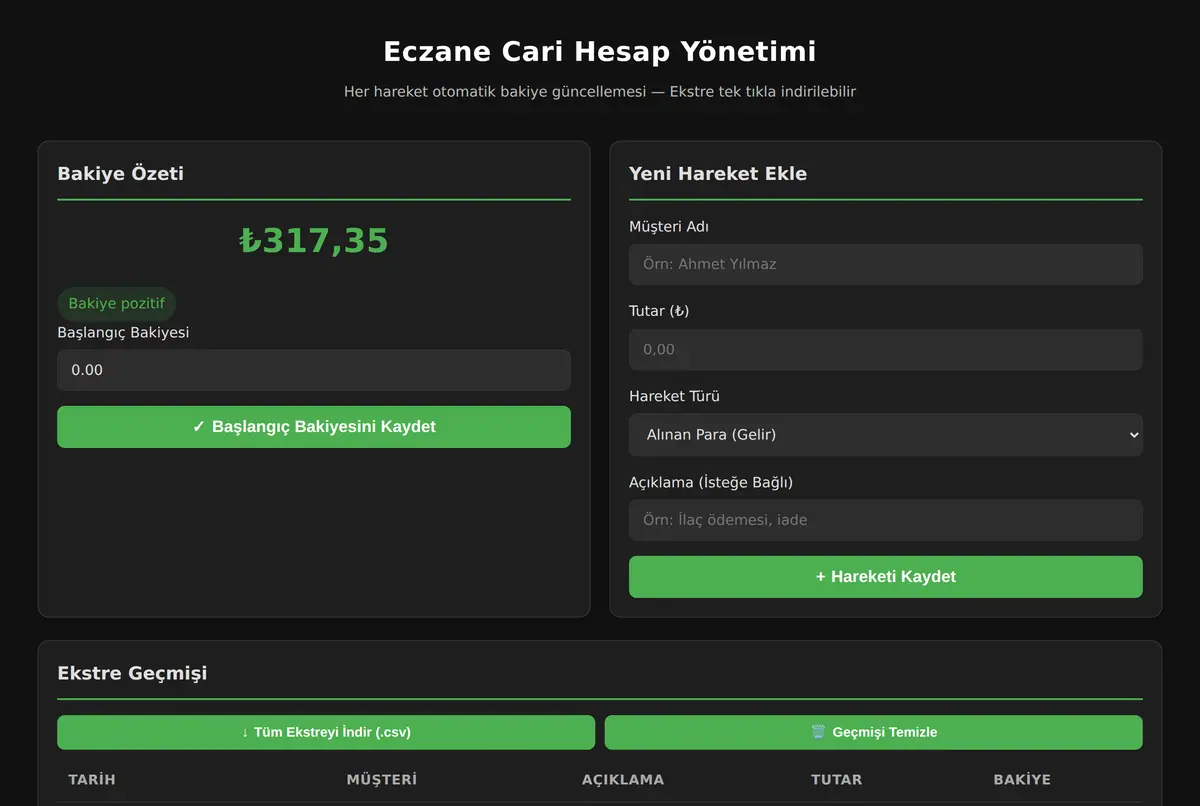Download full statement as .csv
This screenshot has width=1200, height=806.
tap(326, 732)
